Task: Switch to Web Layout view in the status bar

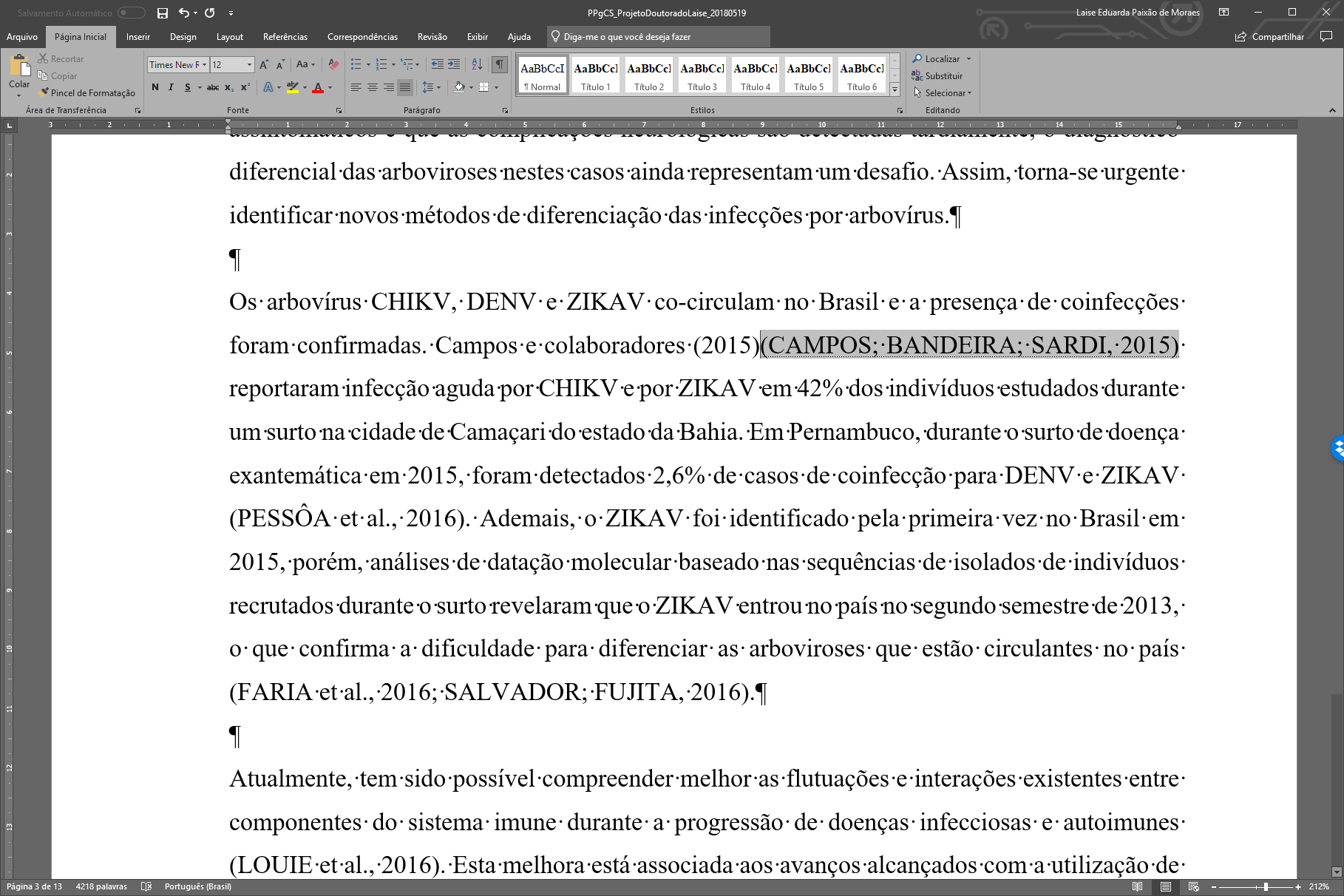Action: (1192, 886)
